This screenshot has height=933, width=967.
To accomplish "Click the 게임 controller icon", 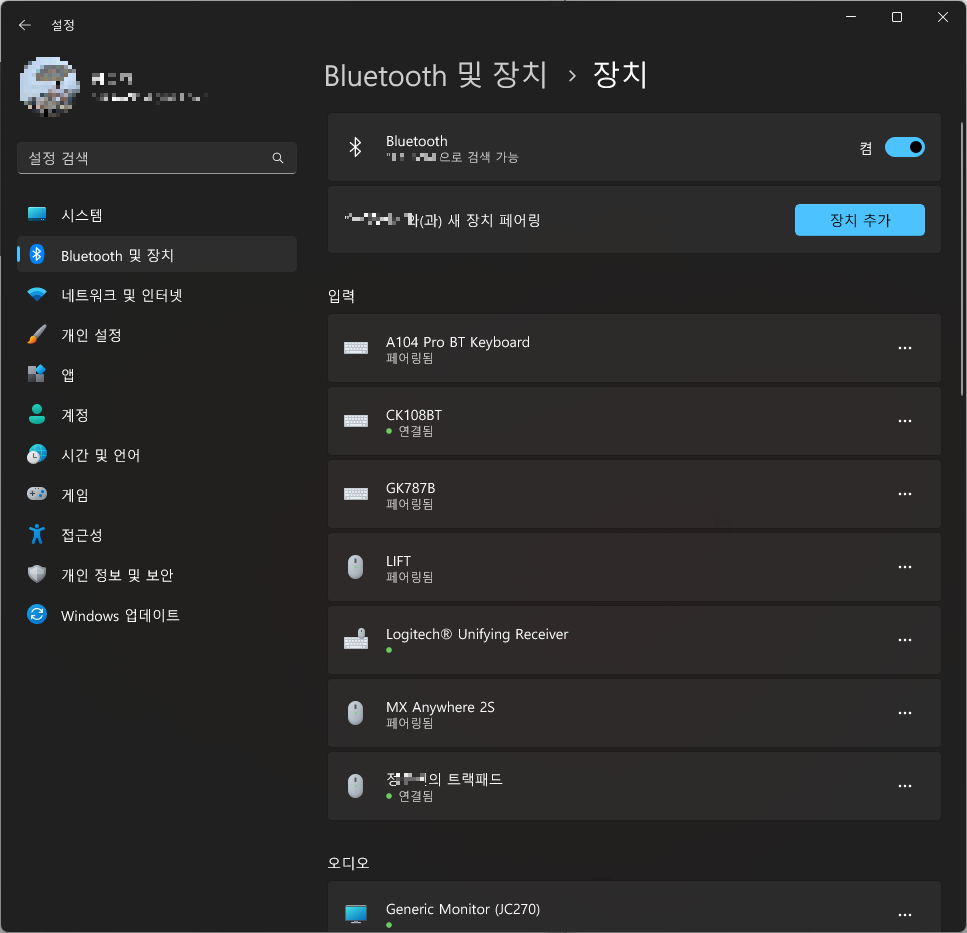I will tap(37, 494).
